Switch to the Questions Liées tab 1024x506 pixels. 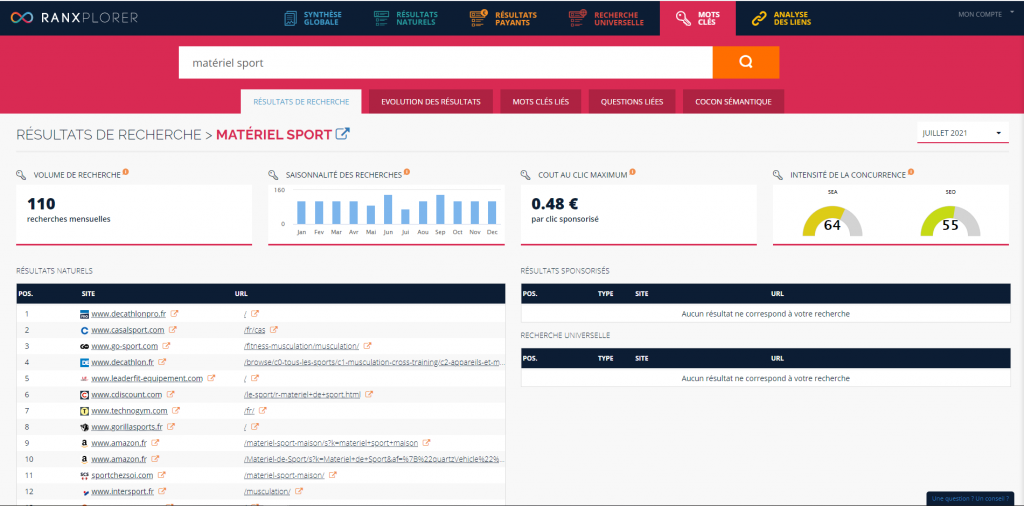click(632, 102)
